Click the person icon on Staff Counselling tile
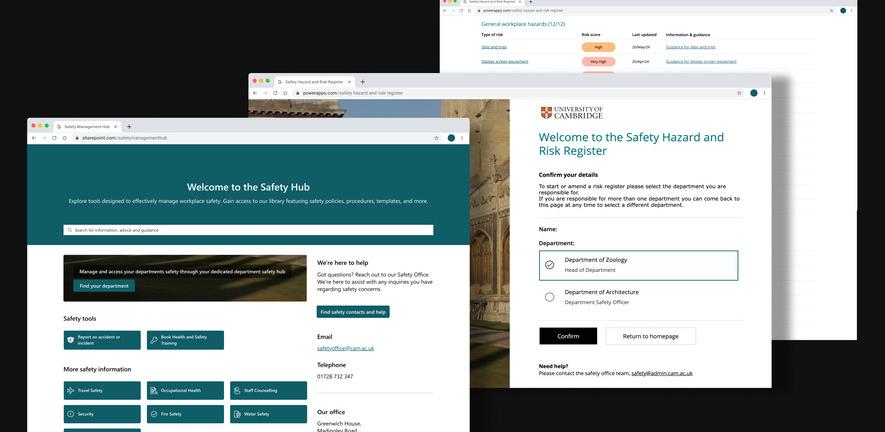This screenshot has height=432, width=885. pyautogui.click(x=237, y=390)
